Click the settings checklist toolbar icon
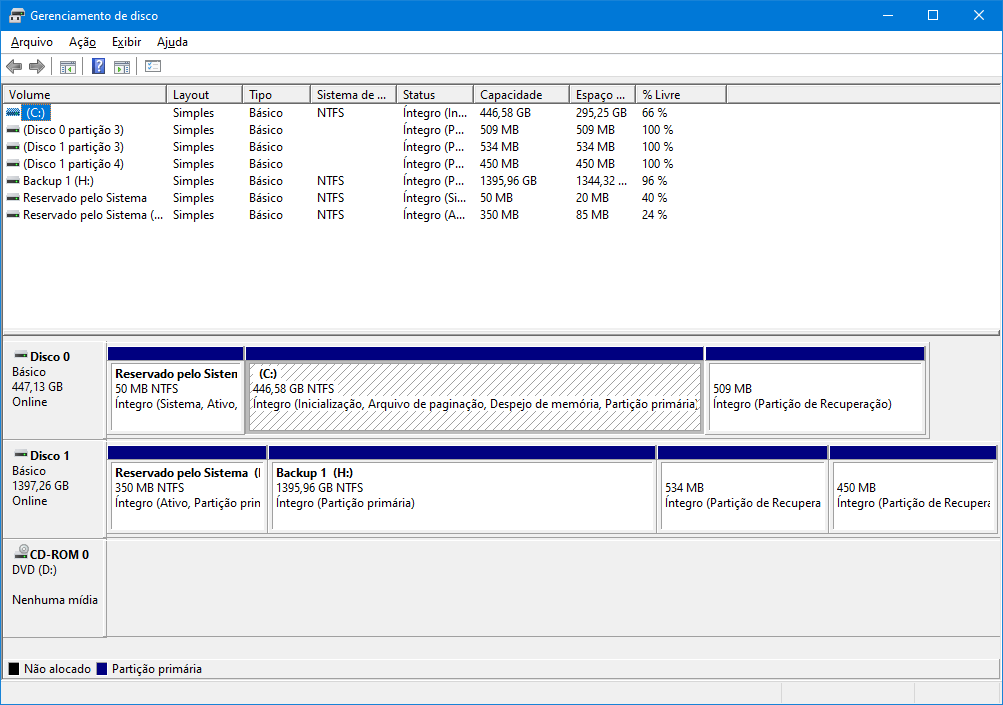 point(153,67)
